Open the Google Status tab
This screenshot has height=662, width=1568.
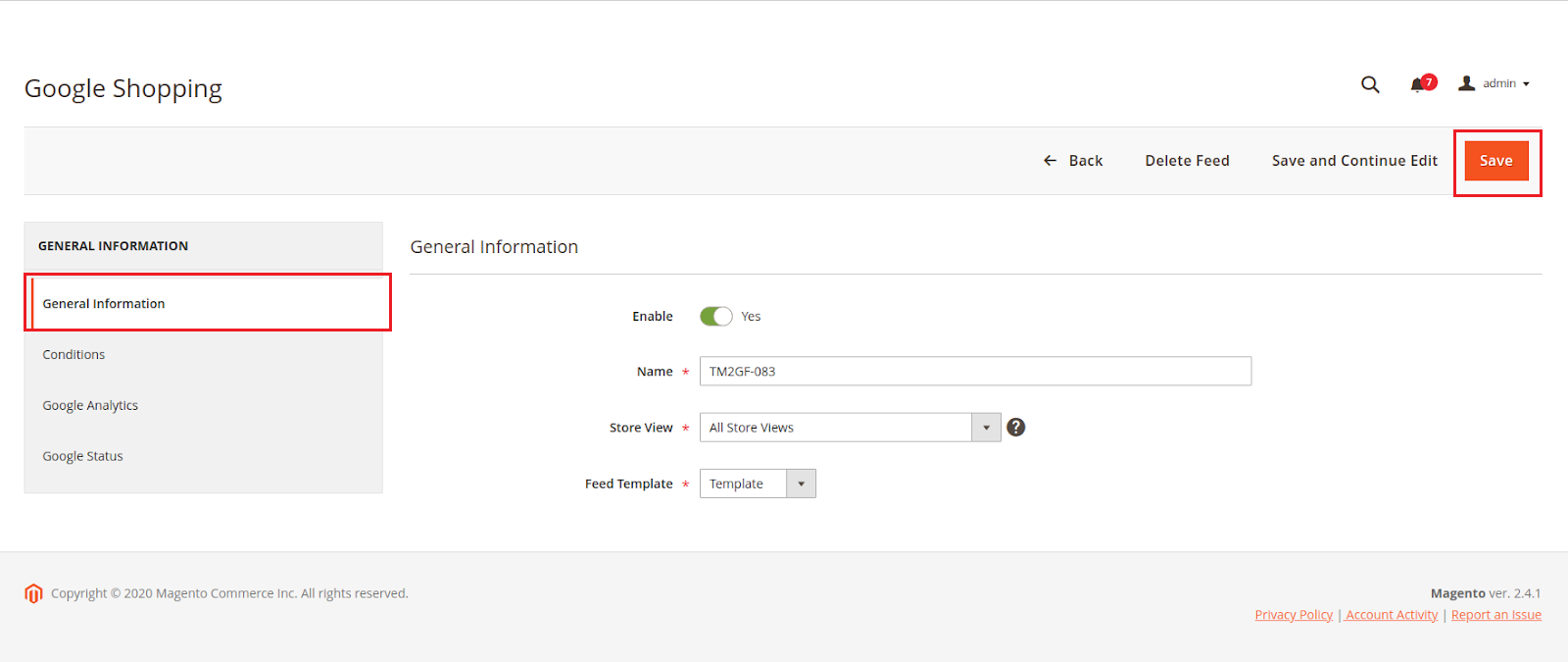[82, 457]
